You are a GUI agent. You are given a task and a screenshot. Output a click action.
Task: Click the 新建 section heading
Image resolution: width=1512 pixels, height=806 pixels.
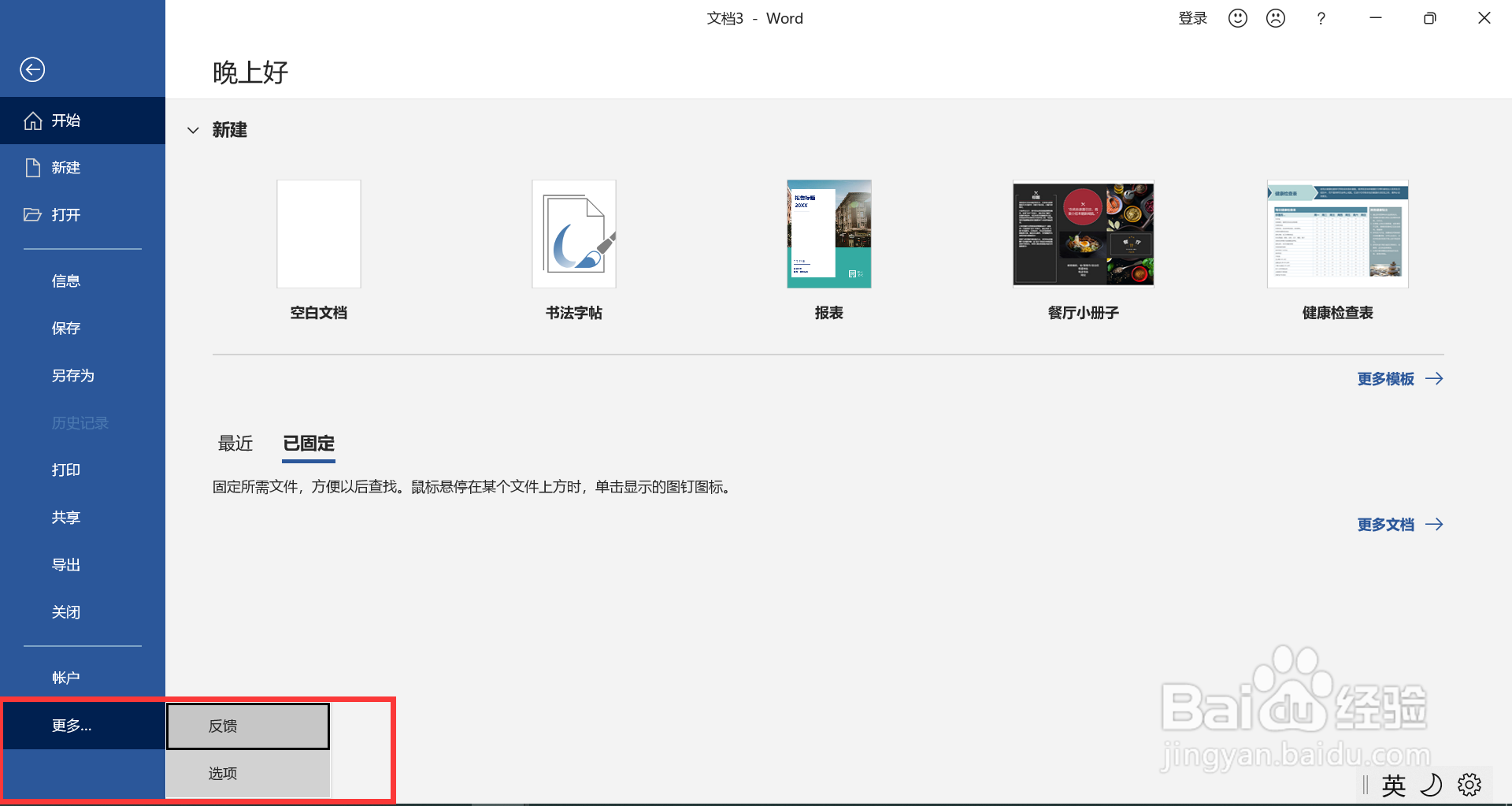(x=230, y=130)
